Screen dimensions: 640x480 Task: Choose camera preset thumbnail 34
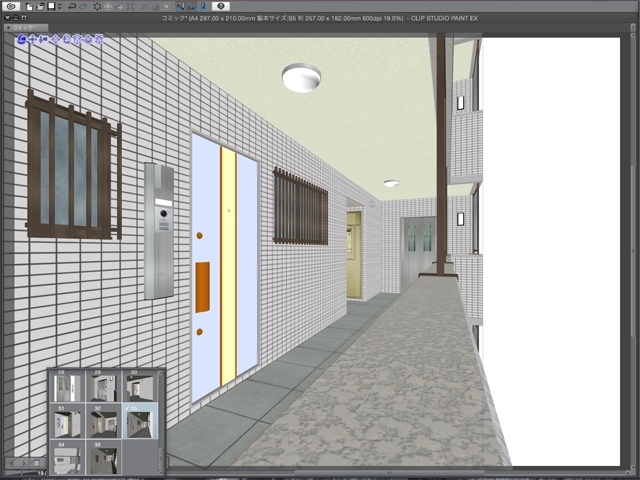(67, 457)
